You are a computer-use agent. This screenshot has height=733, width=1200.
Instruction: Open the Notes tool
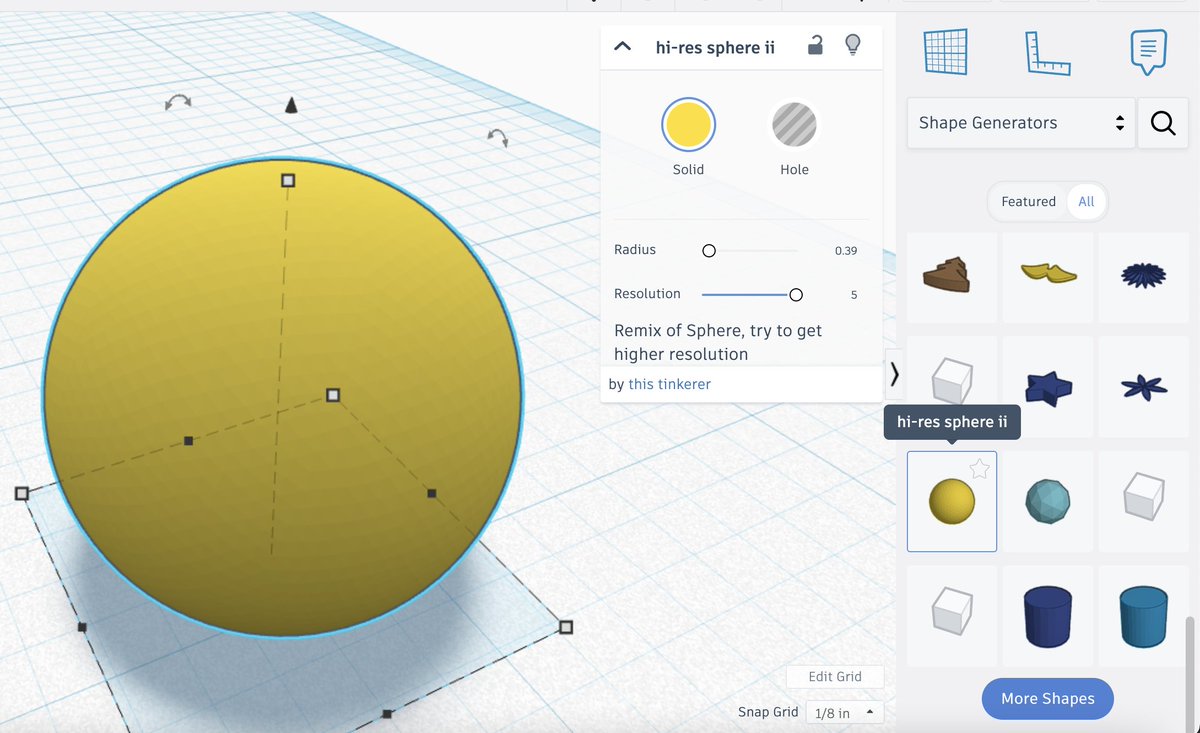(1146, 52)
